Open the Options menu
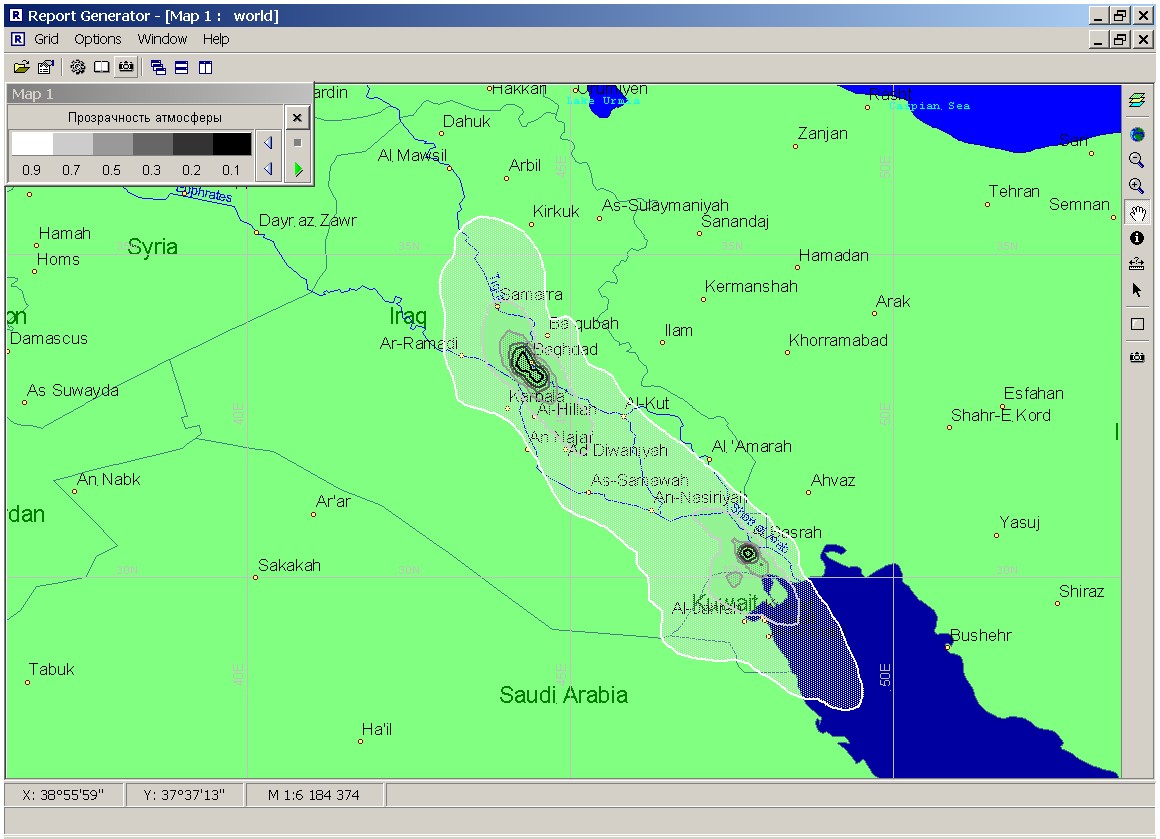 98,39
